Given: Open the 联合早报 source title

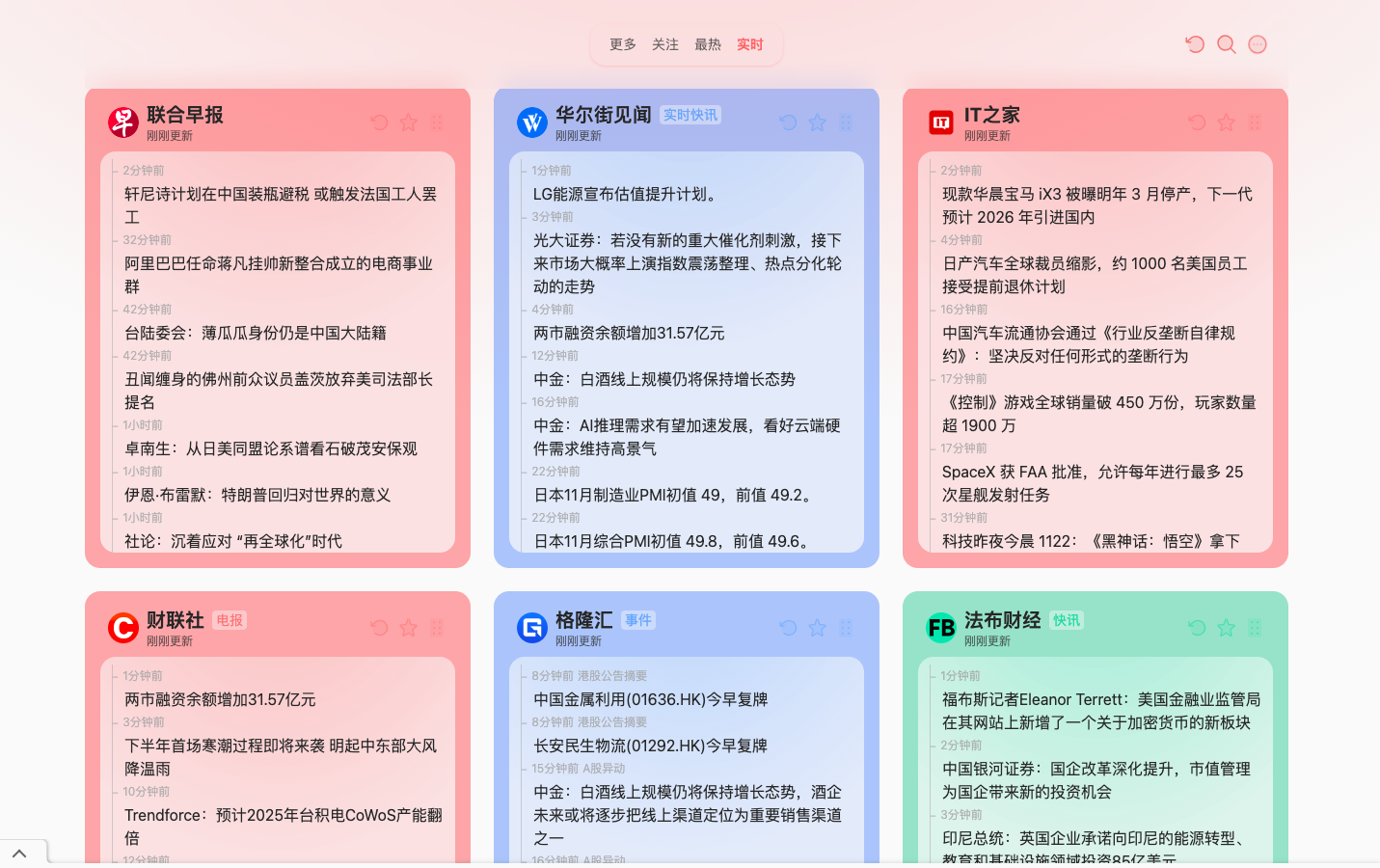Looking at the screenshot, I should (185, 115).
